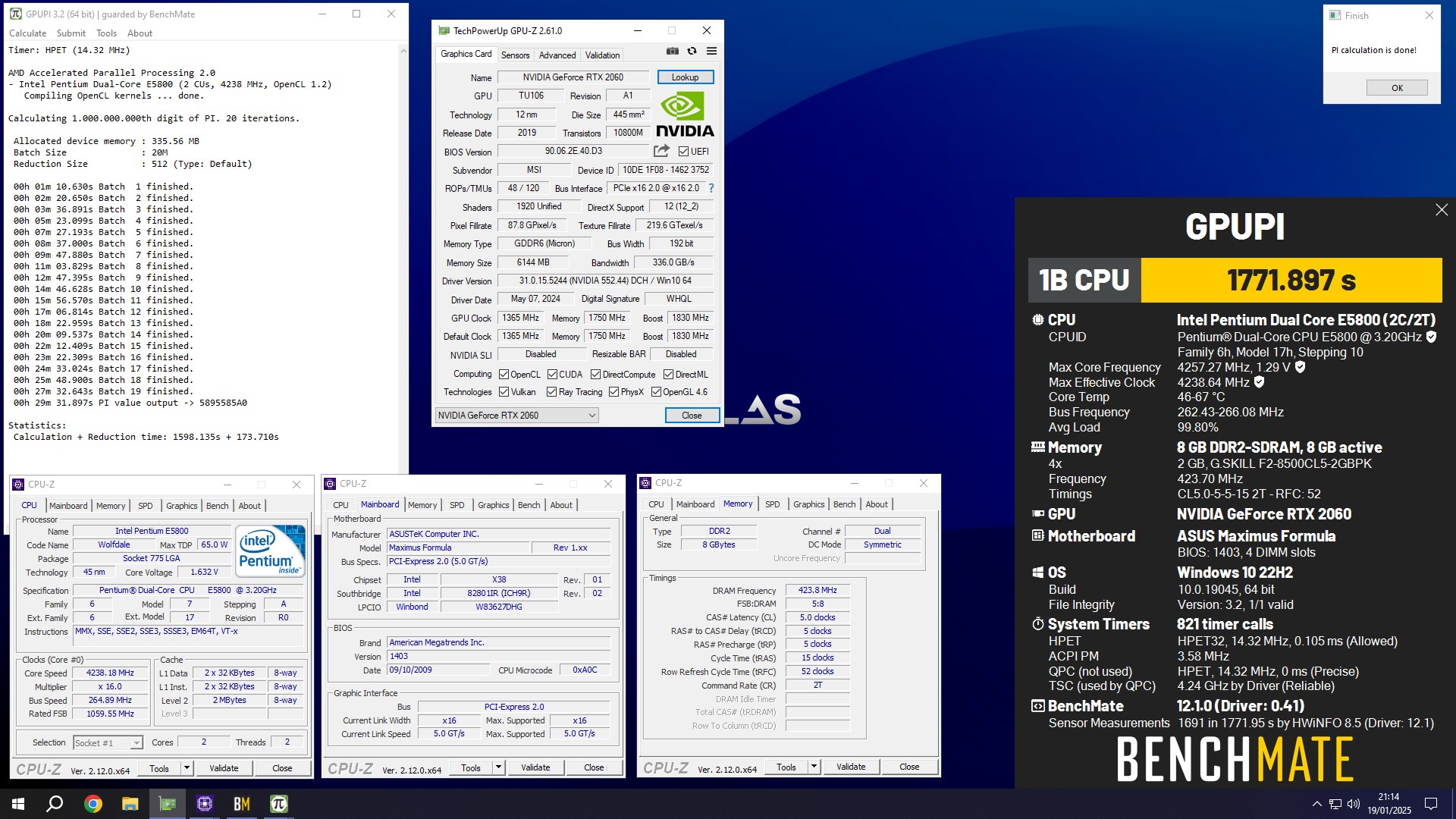The height and width of the screenshot is (819, 1456).
Task: Close the BenchMate GPUPI result panel
Action: pos(1442,210)
